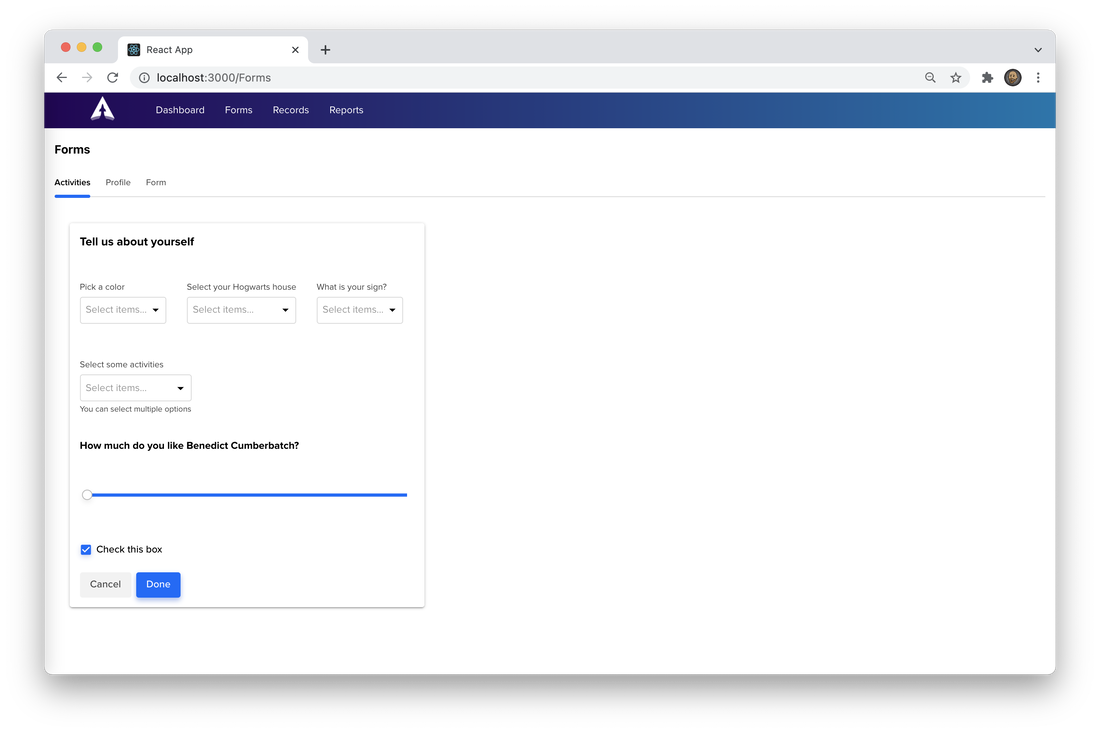Open the 'Pick a color' dropdown
This screenshot has height=733, width=1100.
coord(123,310)
